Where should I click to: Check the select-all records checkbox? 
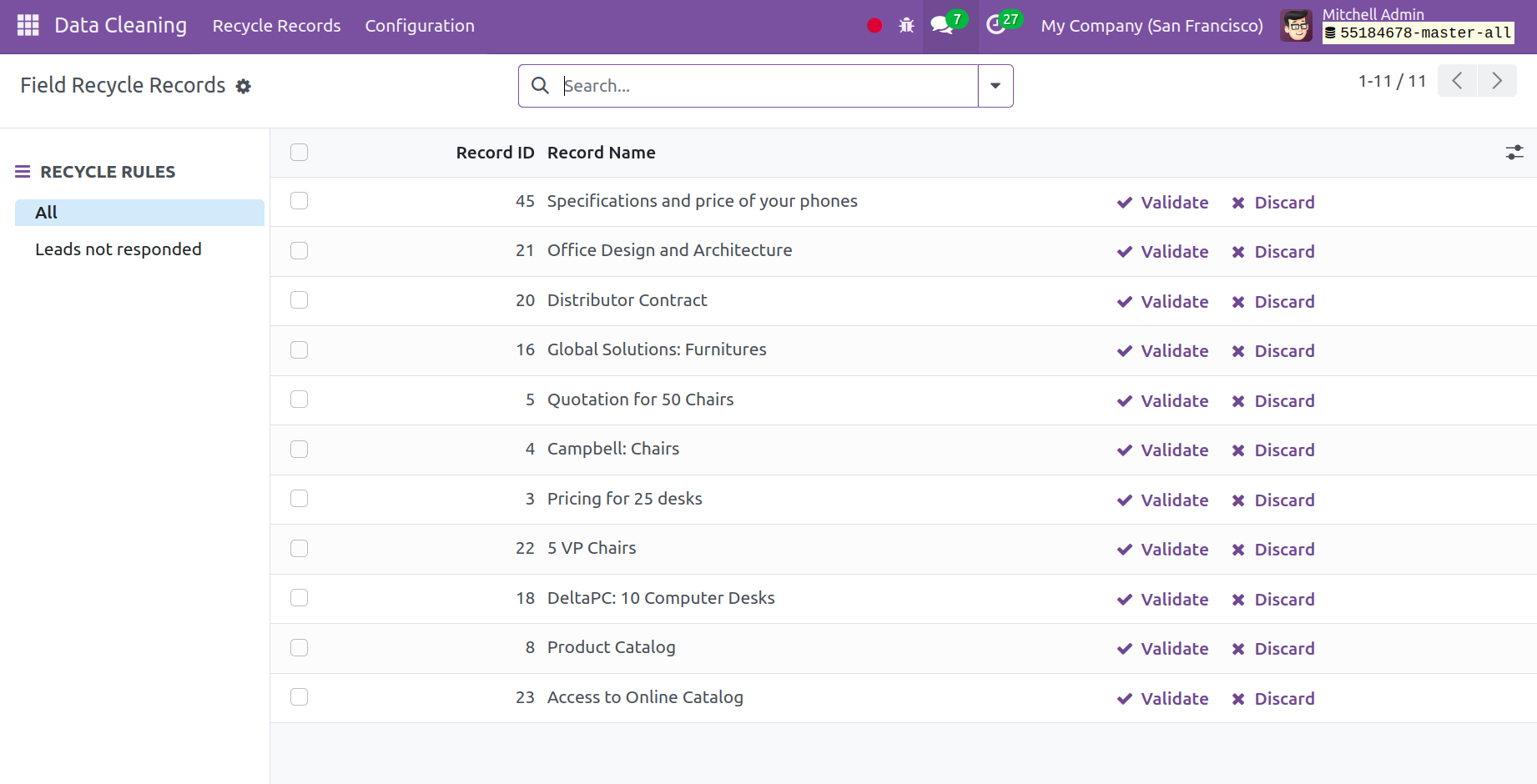(x=299, y=153)
